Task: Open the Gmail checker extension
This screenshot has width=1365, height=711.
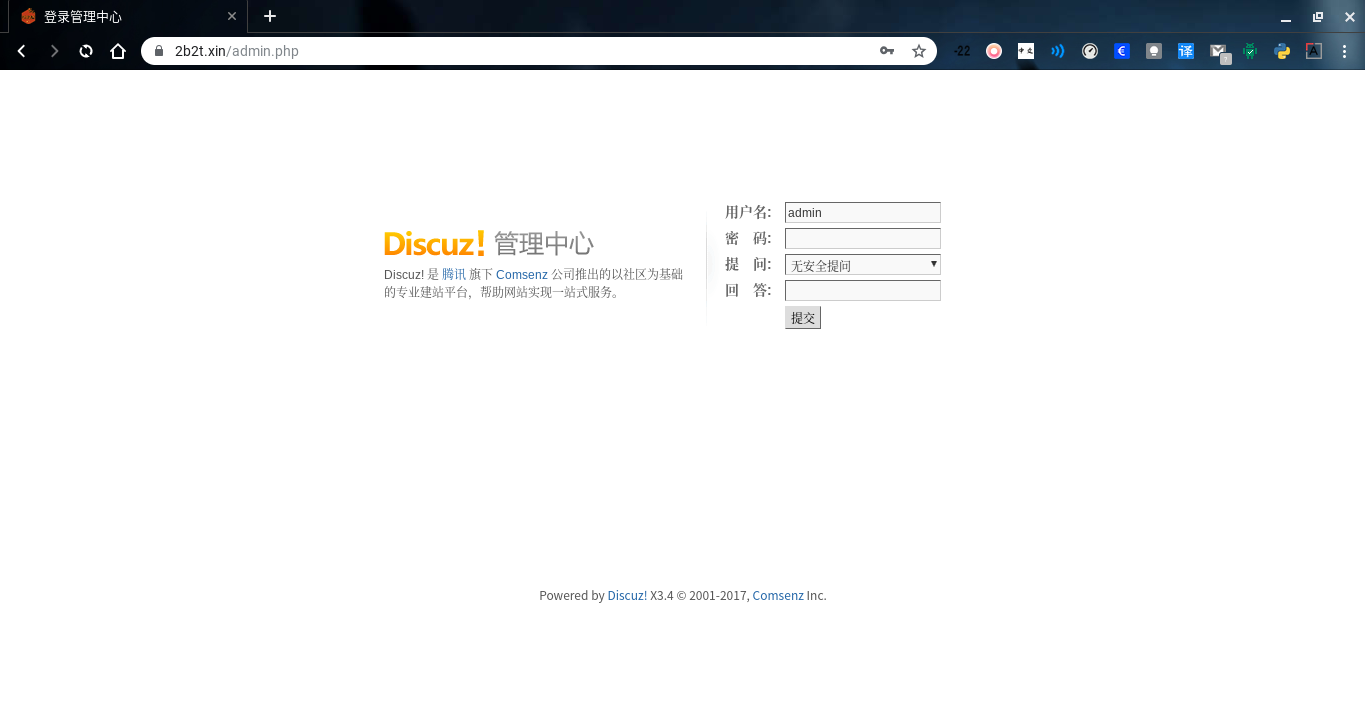Action: click(x=1218, y=51)
